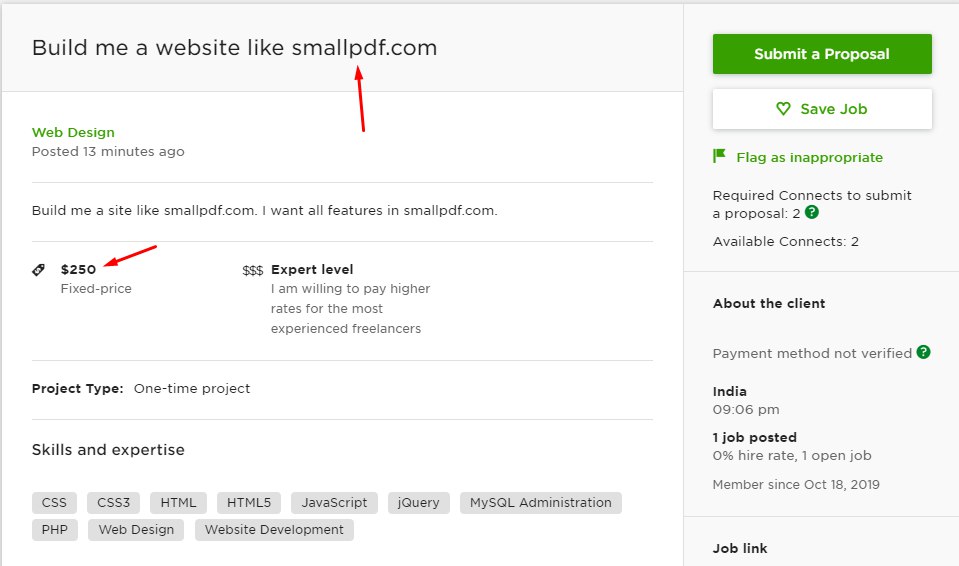Click 'Member since Oct 18, 2019' text

click(x=796, y=485)
